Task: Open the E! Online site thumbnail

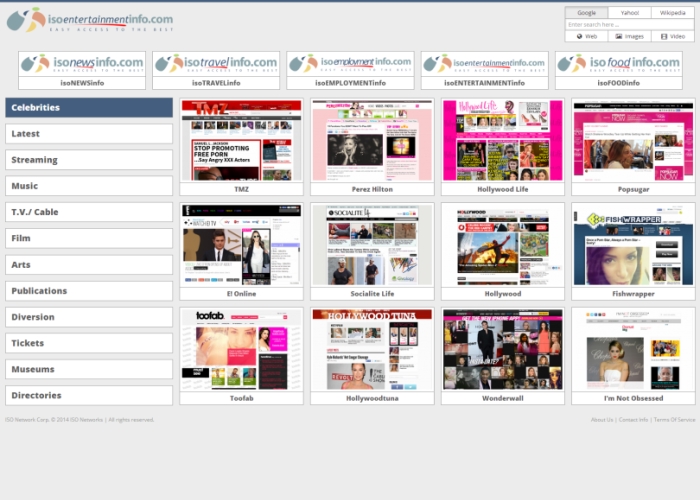Action: click(242, 245)
